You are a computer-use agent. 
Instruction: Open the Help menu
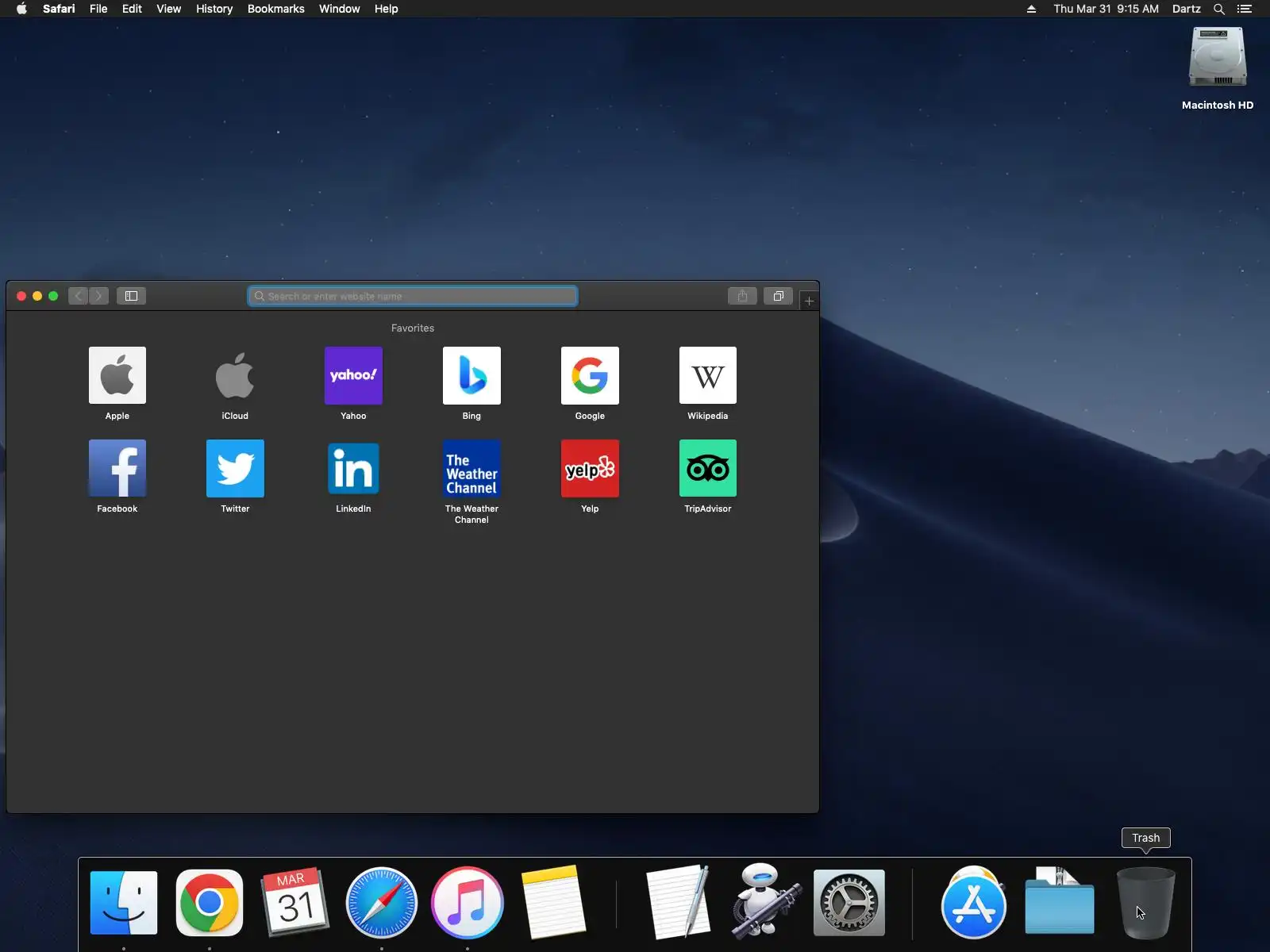point(386,9)
